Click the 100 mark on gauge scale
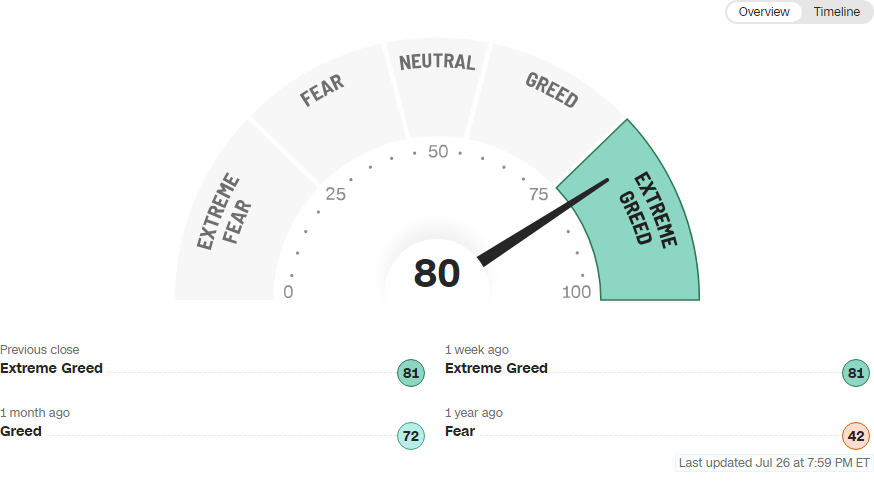The height and width of the screenshot is (496, 874). point(576,292)
